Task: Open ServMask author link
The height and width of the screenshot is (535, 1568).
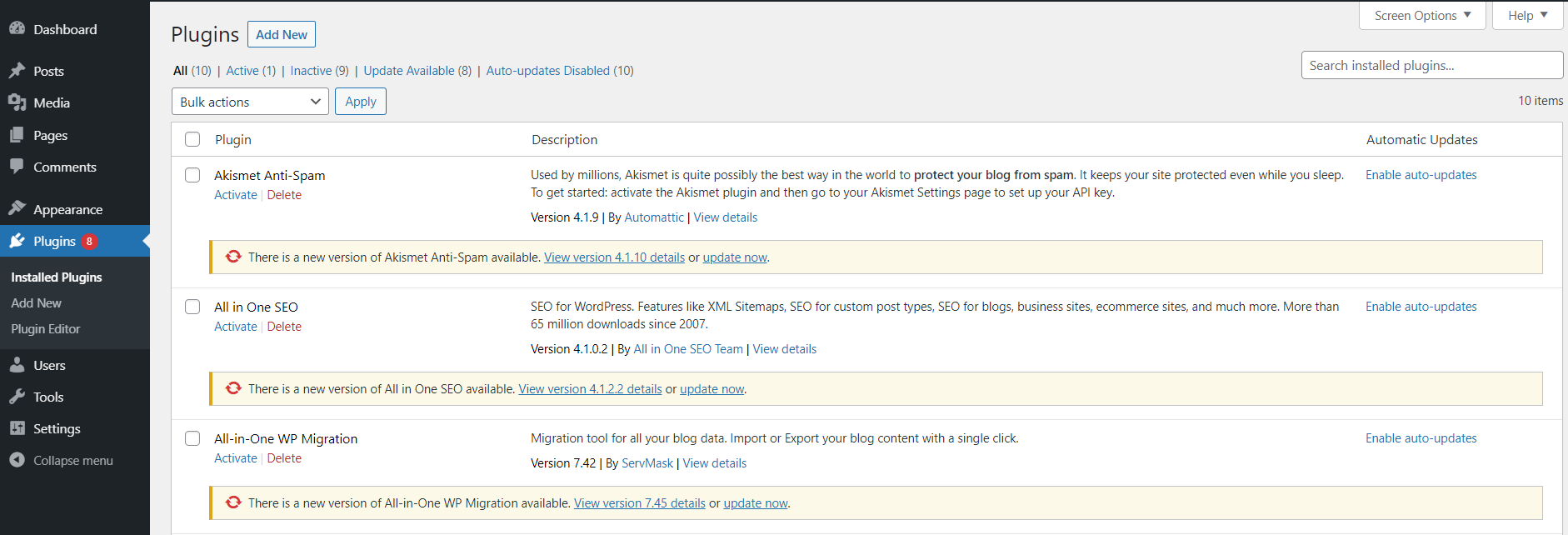Action: [x=647, y=463]
